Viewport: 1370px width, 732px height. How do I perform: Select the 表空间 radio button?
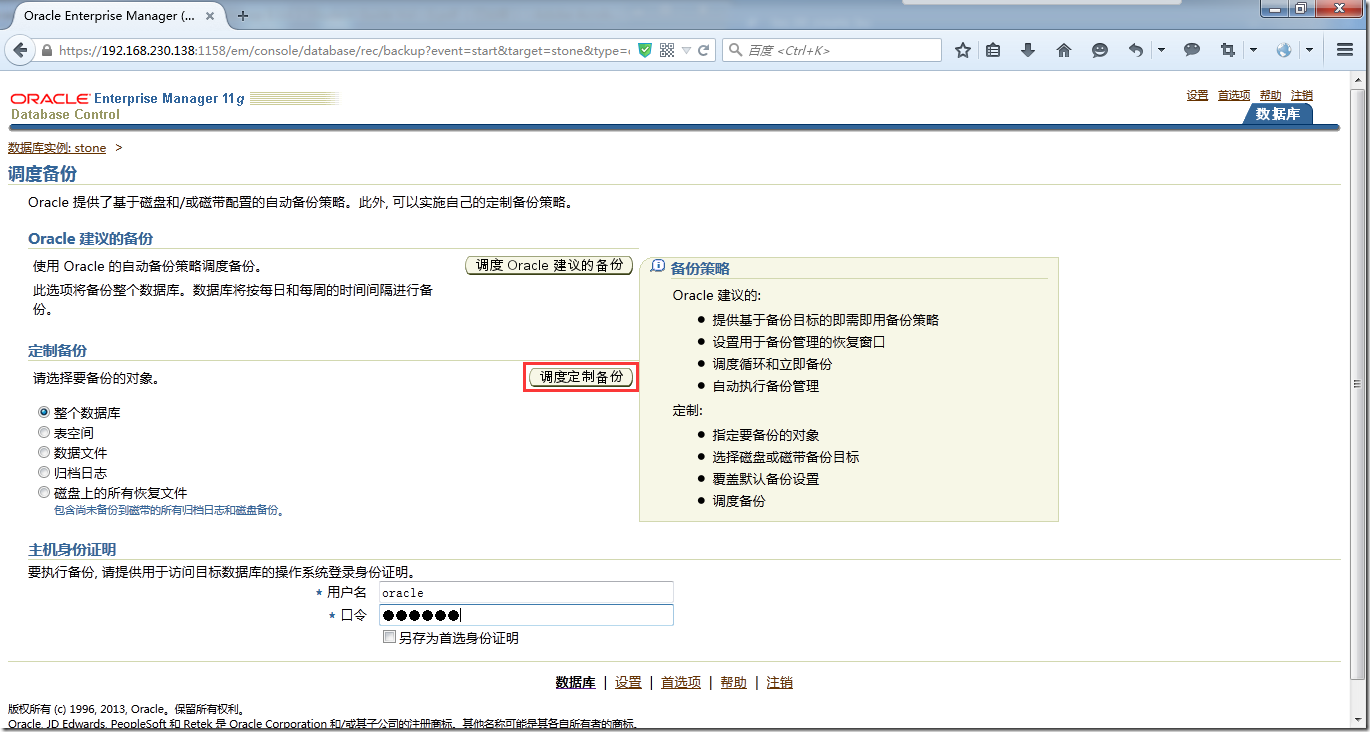click(44, 432)
